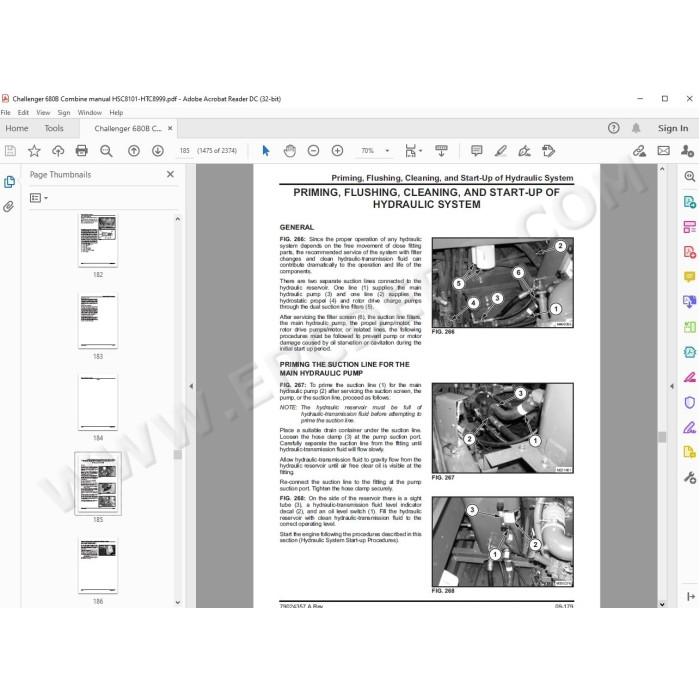Viewport: 700px width, 700px height.
Task: Send file by email envelope
Action: [x=663, y=151]
